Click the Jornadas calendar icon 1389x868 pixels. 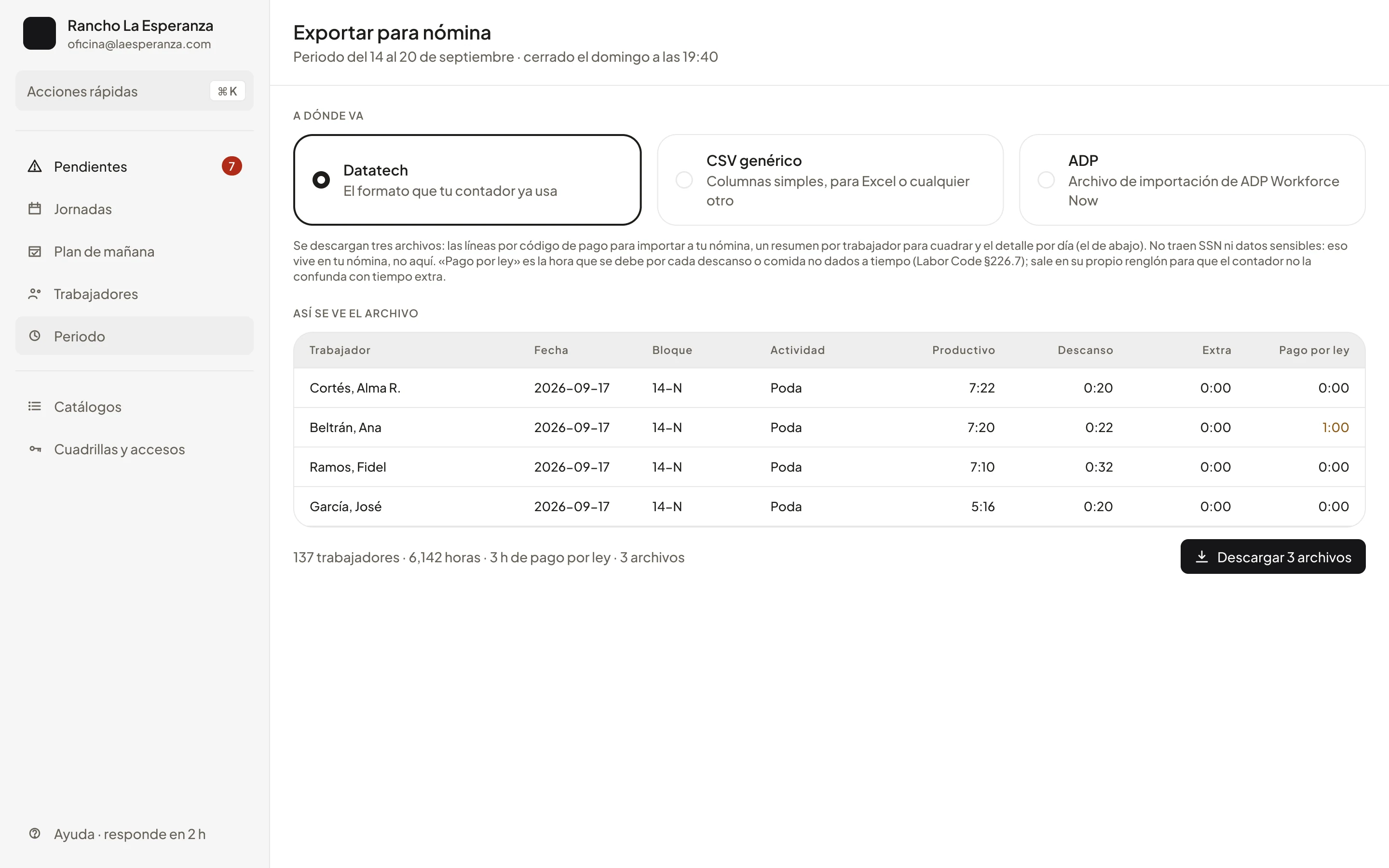coord(34,209)
